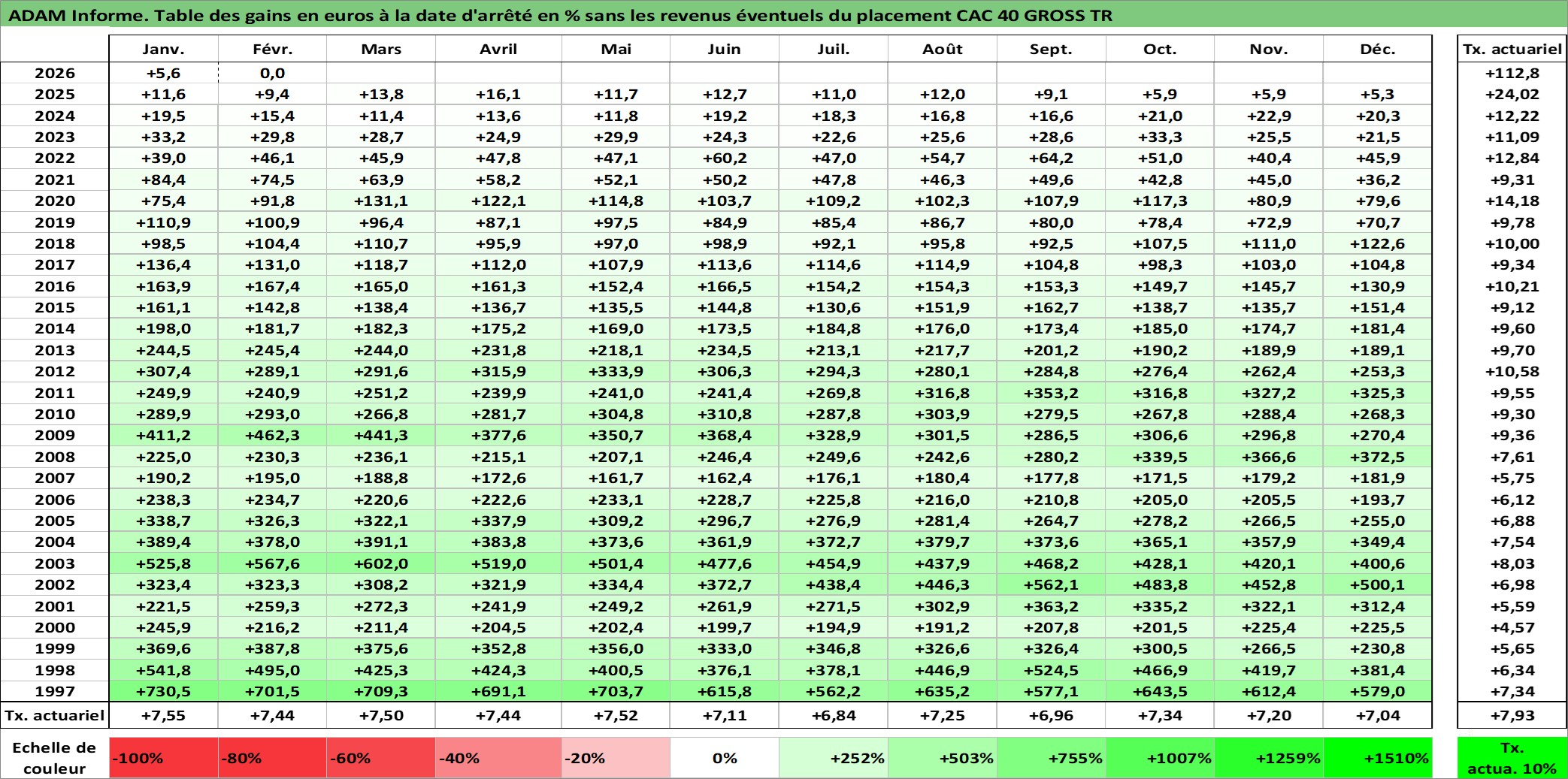Screen dimensions: 1568x779
Task: Click cell '+562,1' for September 2002
Action: (x=1051, y=584)
